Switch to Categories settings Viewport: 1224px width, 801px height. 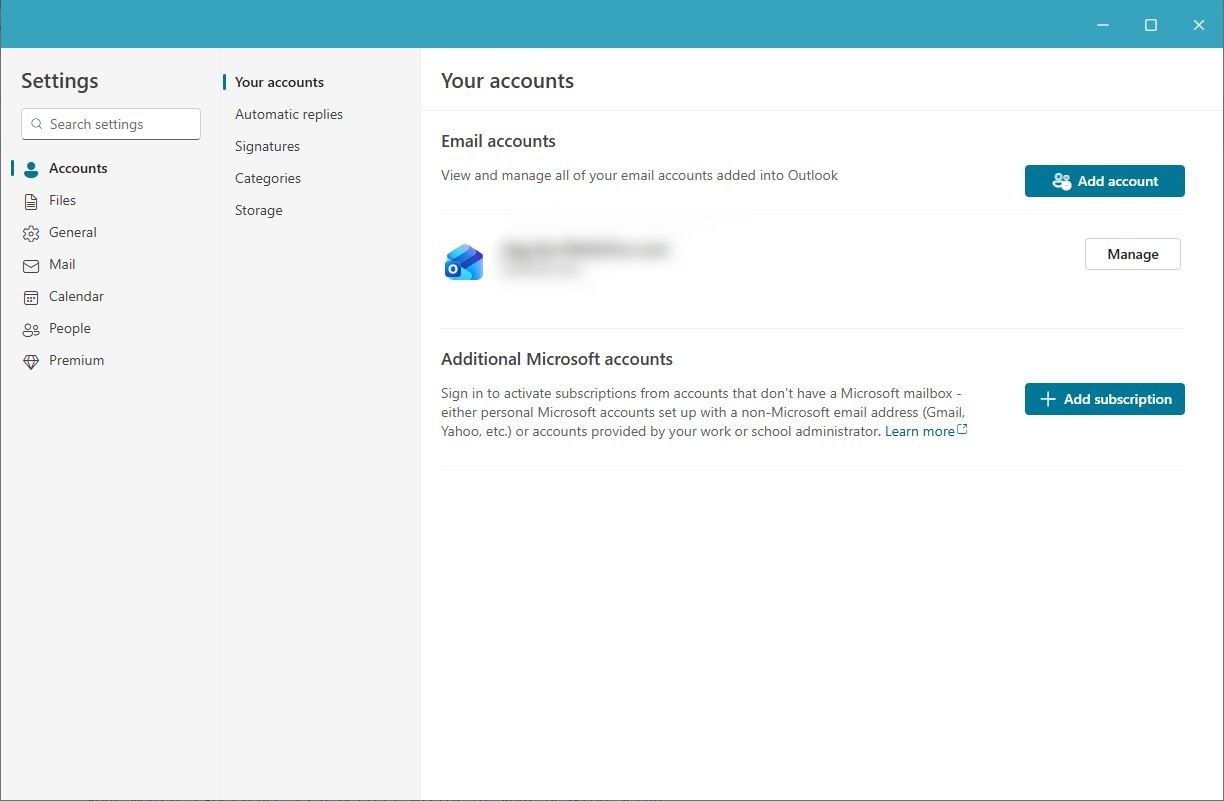tap(268, 178)
